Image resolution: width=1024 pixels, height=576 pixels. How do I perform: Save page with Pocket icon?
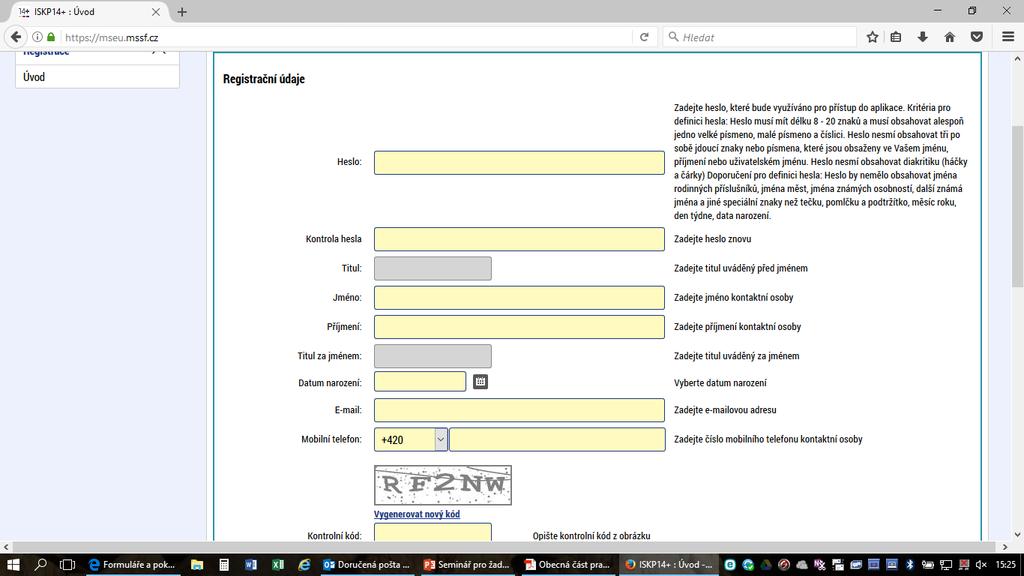[976, 37]
